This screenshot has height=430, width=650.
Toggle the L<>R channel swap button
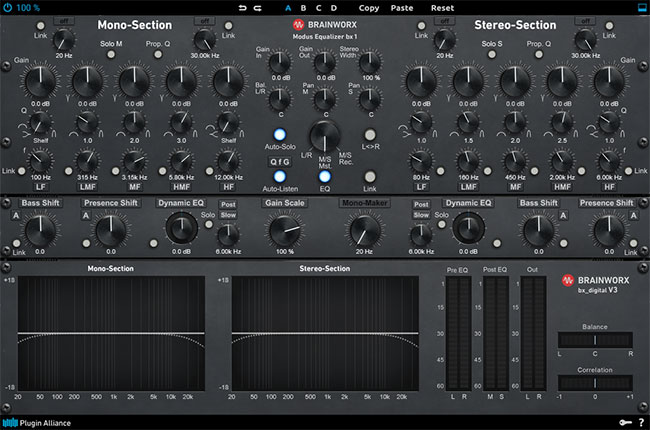[x=370, y=135]
